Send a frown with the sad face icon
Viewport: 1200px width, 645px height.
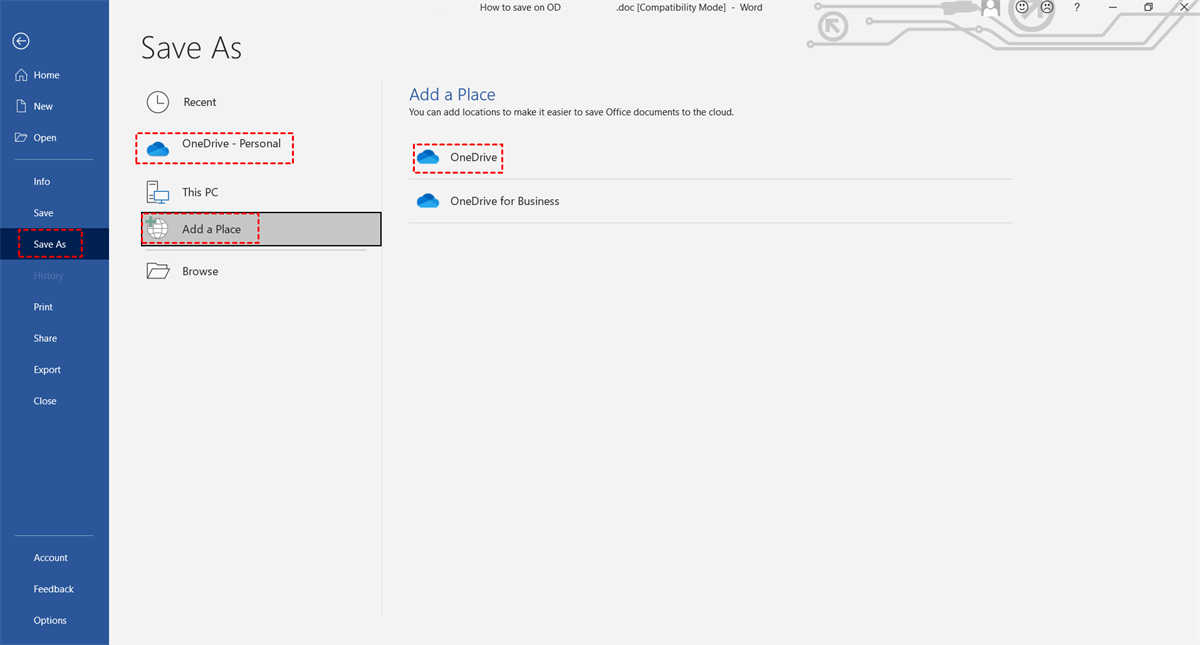[x=1047, y=7]
